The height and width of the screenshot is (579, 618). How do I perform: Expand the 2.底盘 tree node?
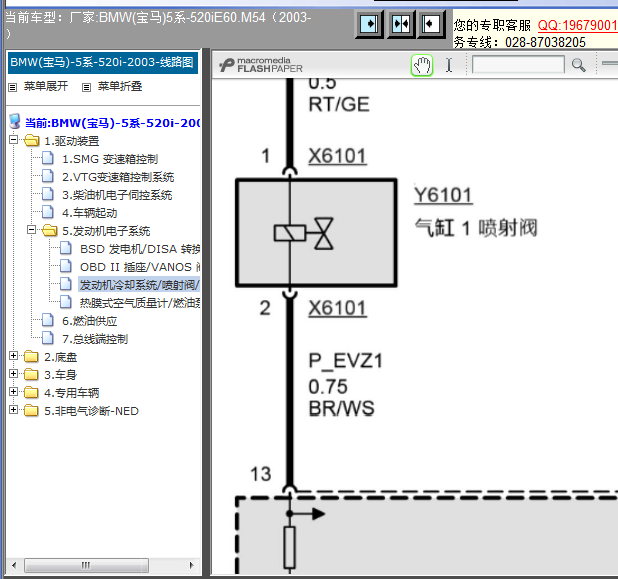coord(13,356)
